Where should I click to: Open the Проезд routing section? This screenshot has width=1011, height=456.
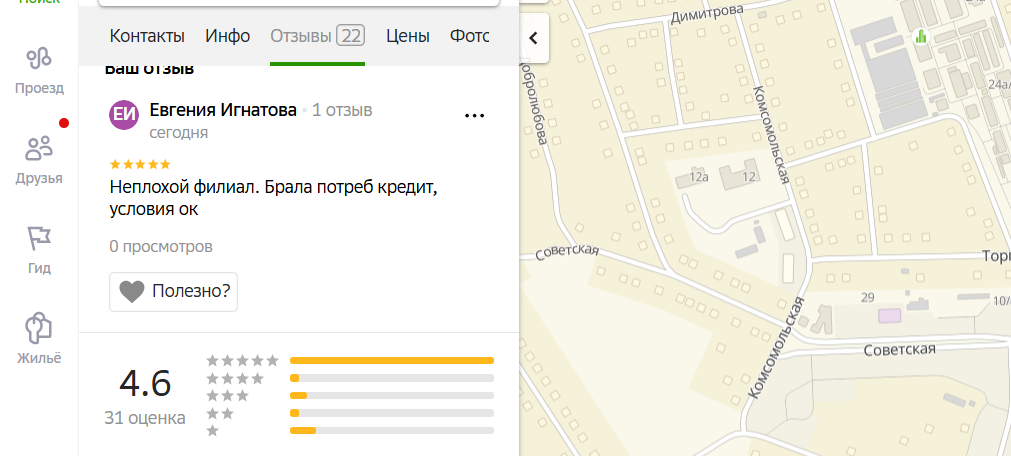(x=39, y=71)
